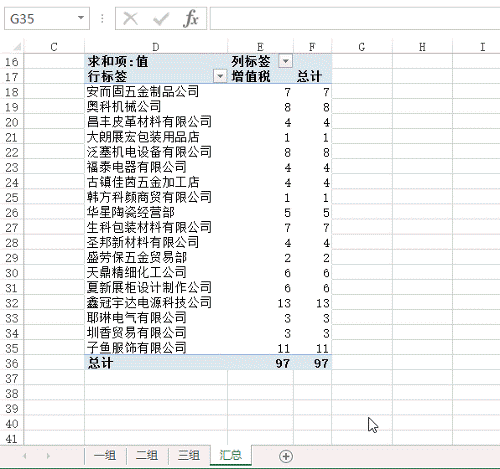Select cell 华星陶瓷经营部

pos(156,212)
